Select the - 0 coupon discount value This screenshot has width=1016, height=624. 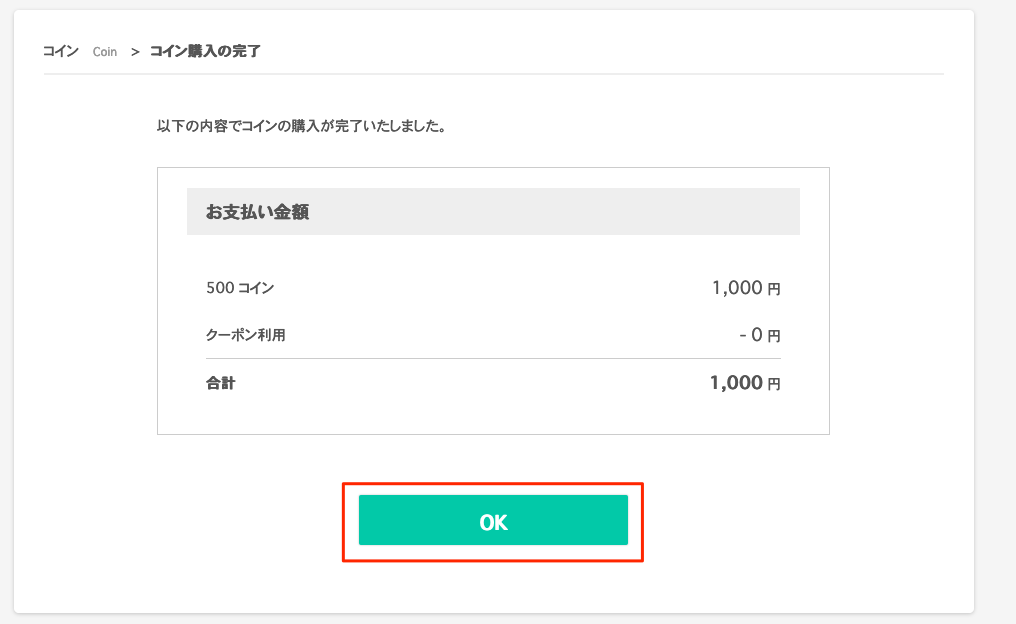click(751, 335)
